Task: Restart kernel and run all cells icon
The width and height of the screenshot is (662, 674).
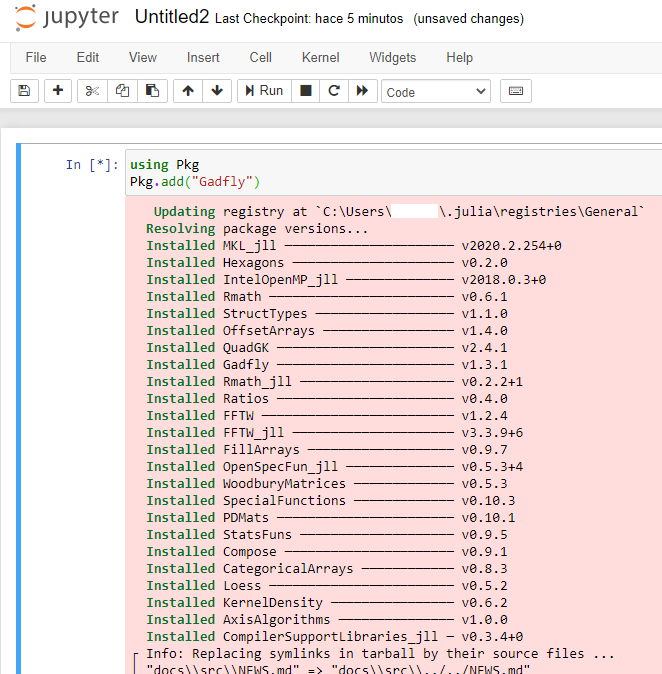Action: pos(362,91)
